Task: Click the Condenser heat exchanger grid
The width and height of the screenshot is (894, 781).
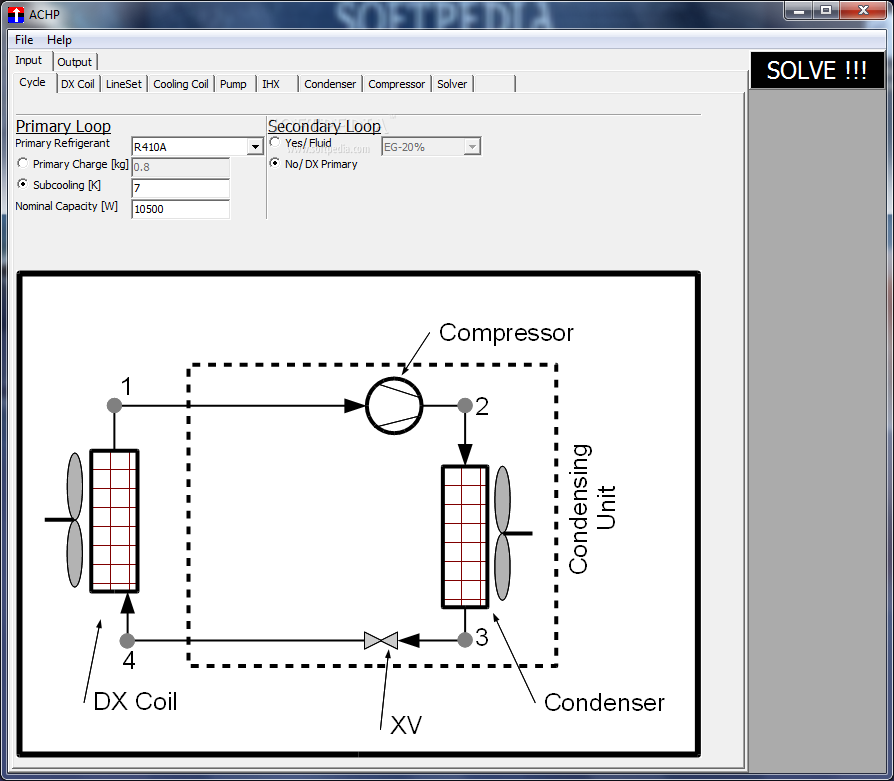Action: point(465,536)
